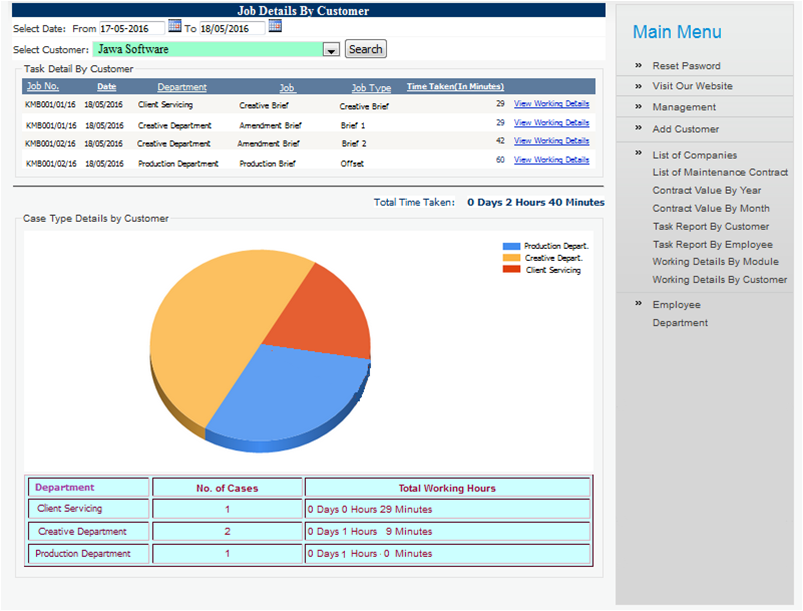Select Production Department cell in summary table
This screenshot has width=803, height=611.
coord(89,554)
